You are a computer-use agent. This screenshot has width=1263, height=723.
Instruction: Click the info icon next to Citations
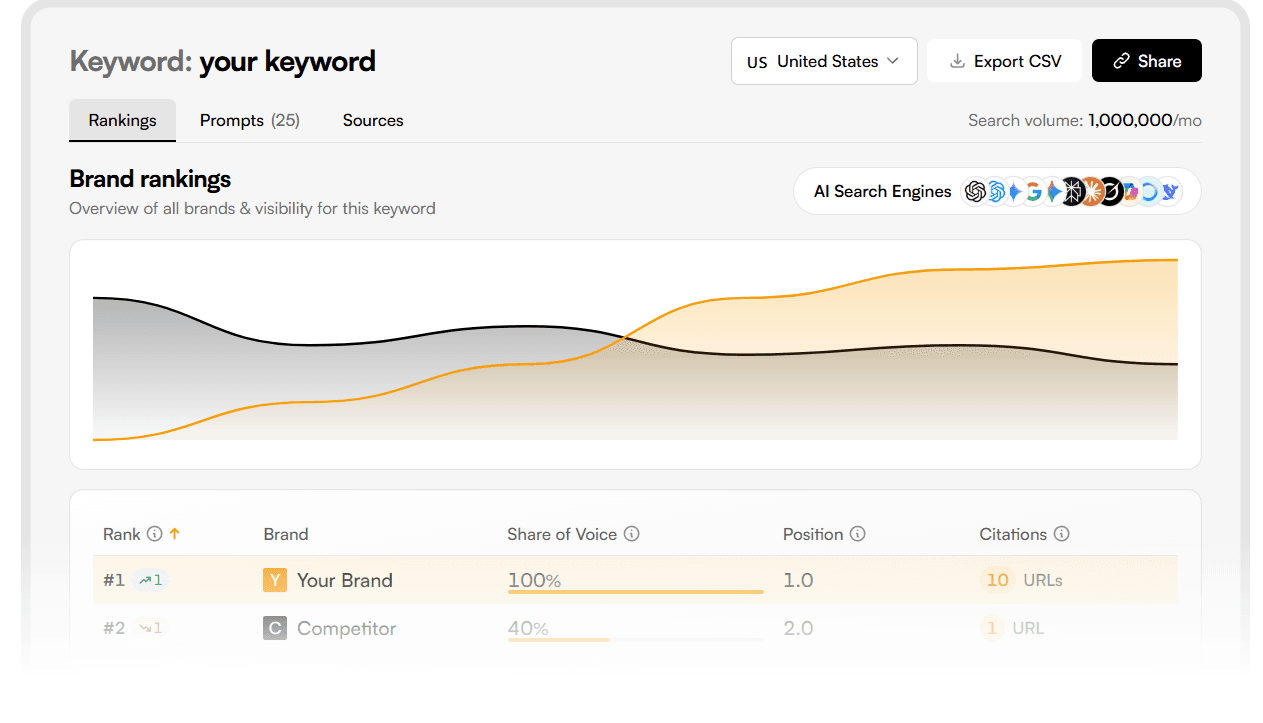coord(1061,534)
